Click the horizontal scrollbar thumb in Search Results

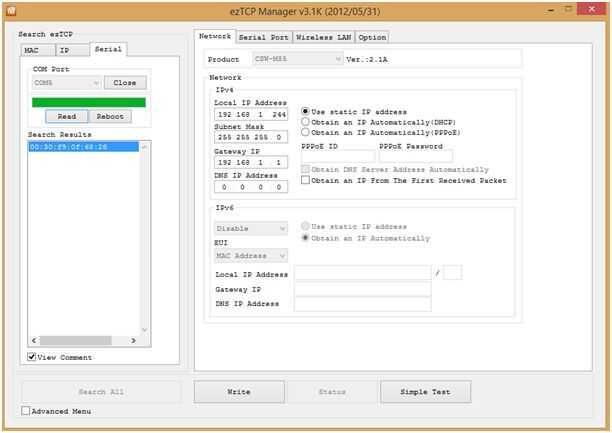[76, 340]
